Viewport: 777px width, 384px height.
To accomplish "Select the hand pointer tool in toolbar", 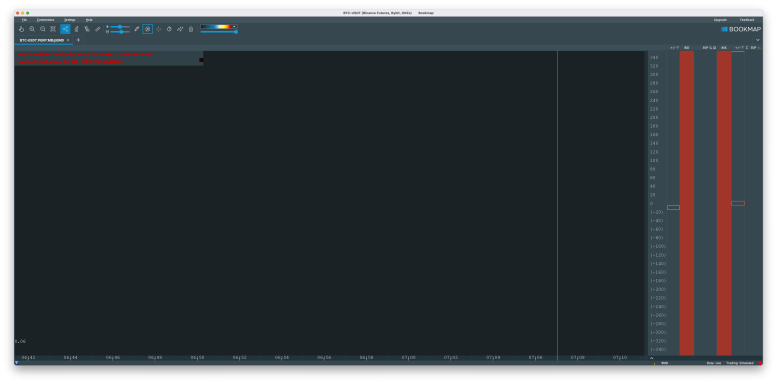I will tap(21, 29).
